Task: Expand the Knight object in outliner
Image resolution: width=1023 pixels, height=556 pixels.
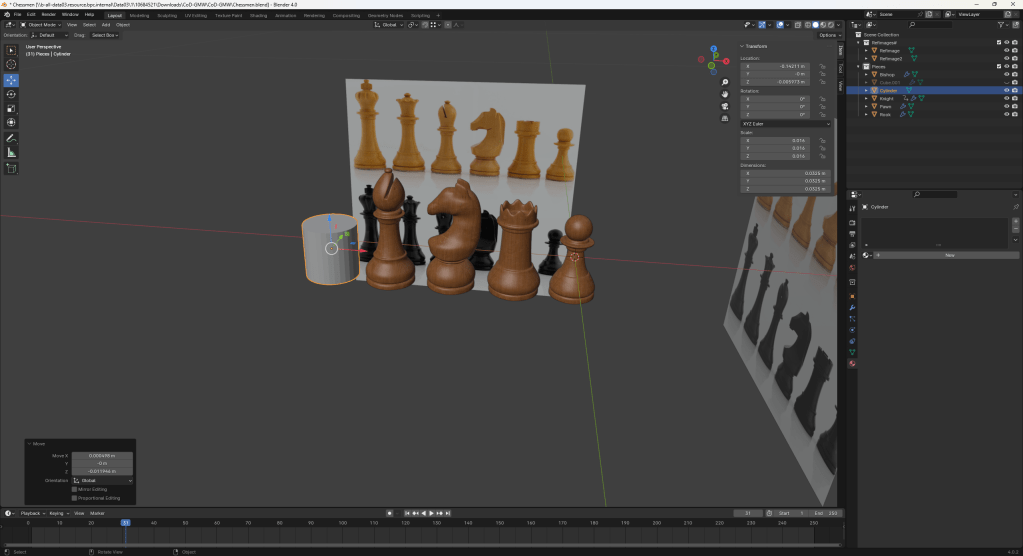Action: pos(866,98)
